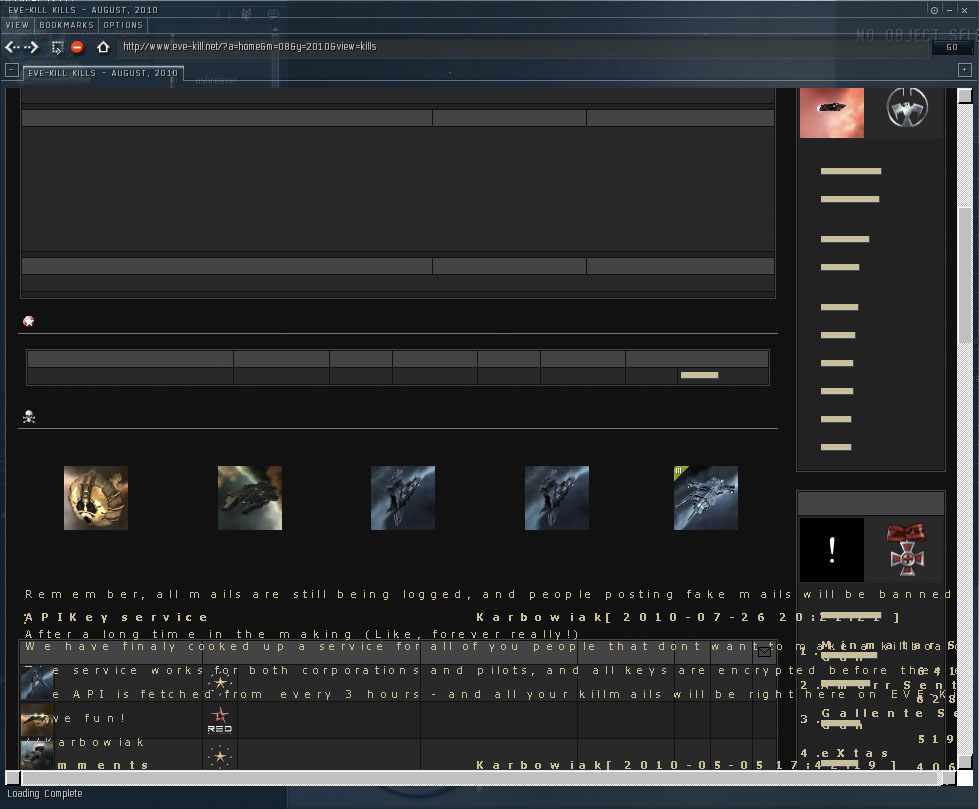Click 'Karbowiak[ 2010-07-26' author stamp
This screenshot has width=979, height=809.
pos(687,617)
